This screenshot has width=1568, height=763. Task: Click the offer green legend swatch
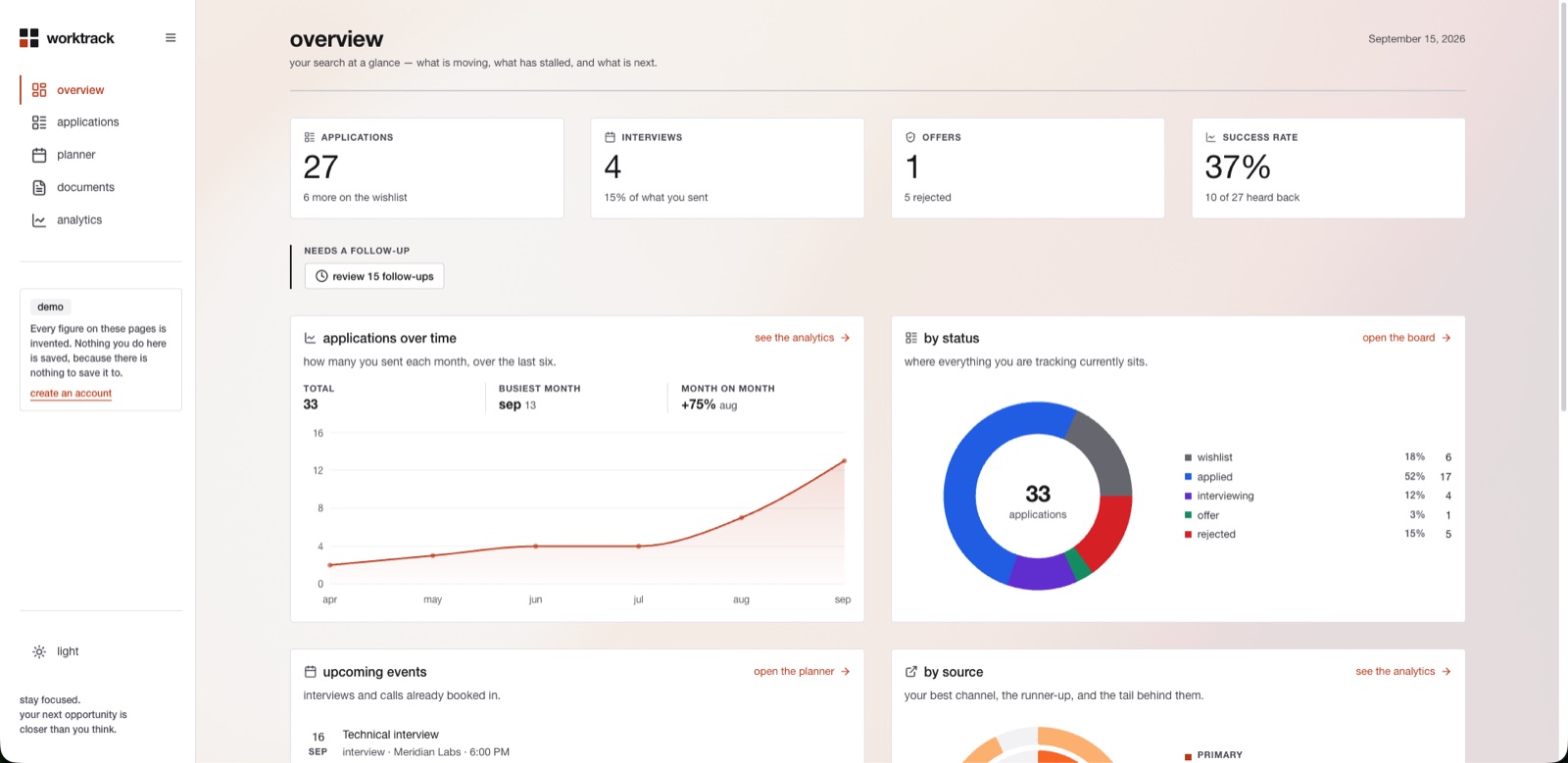[1189, 515]
